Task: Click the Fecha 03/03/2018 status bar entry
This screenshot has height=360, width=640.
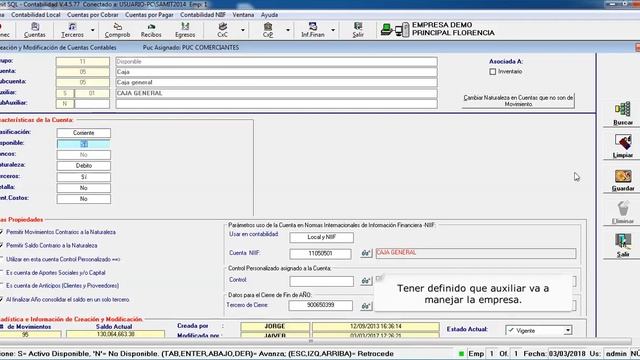Action: pos(554,353)
